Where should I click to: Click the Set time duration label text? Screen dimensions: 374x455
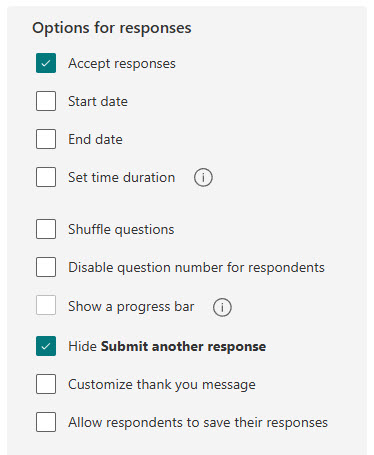tap(122, 177)
